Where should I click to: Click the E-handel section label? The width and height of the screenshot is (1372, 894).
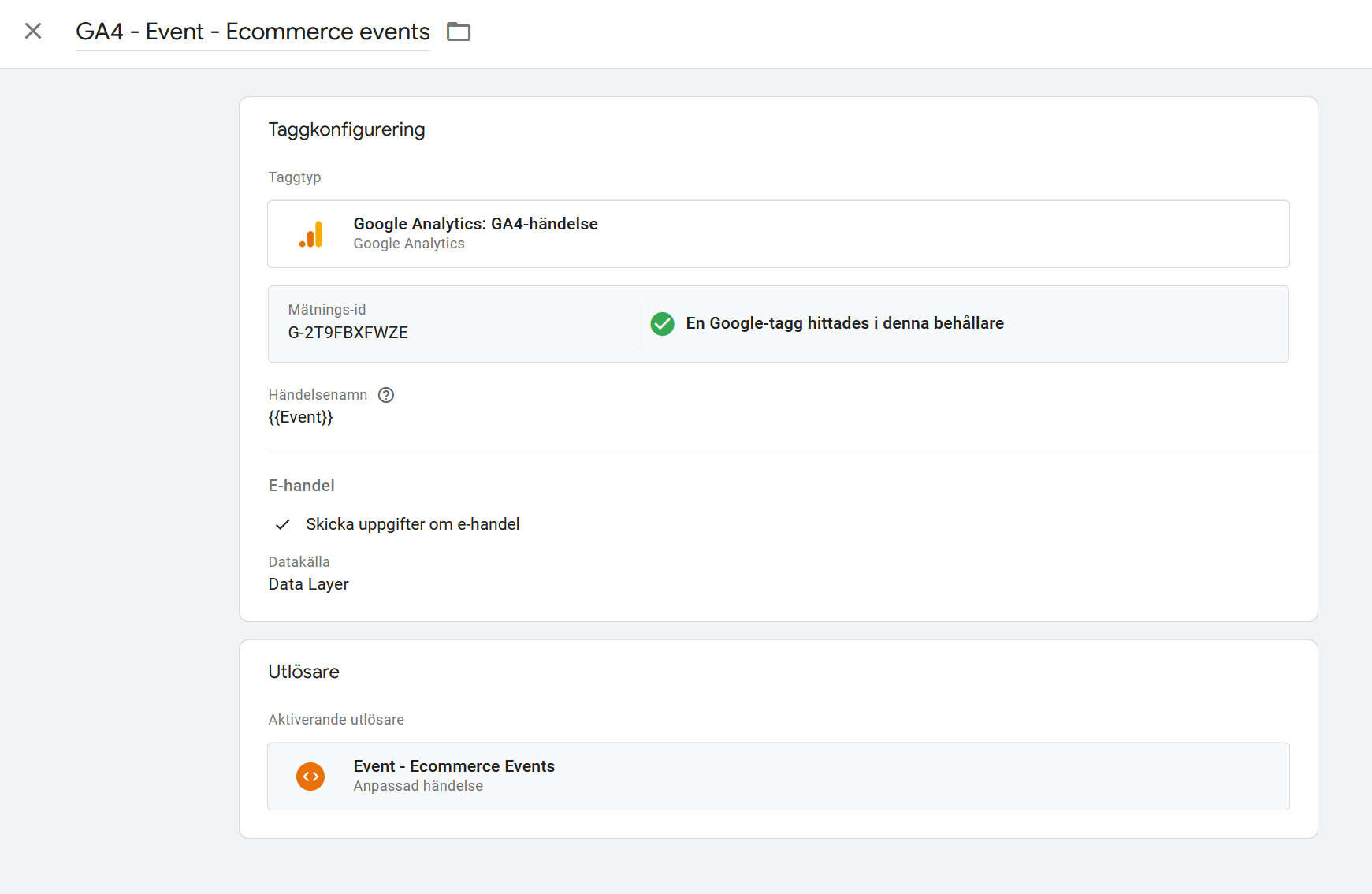(301, 486)
